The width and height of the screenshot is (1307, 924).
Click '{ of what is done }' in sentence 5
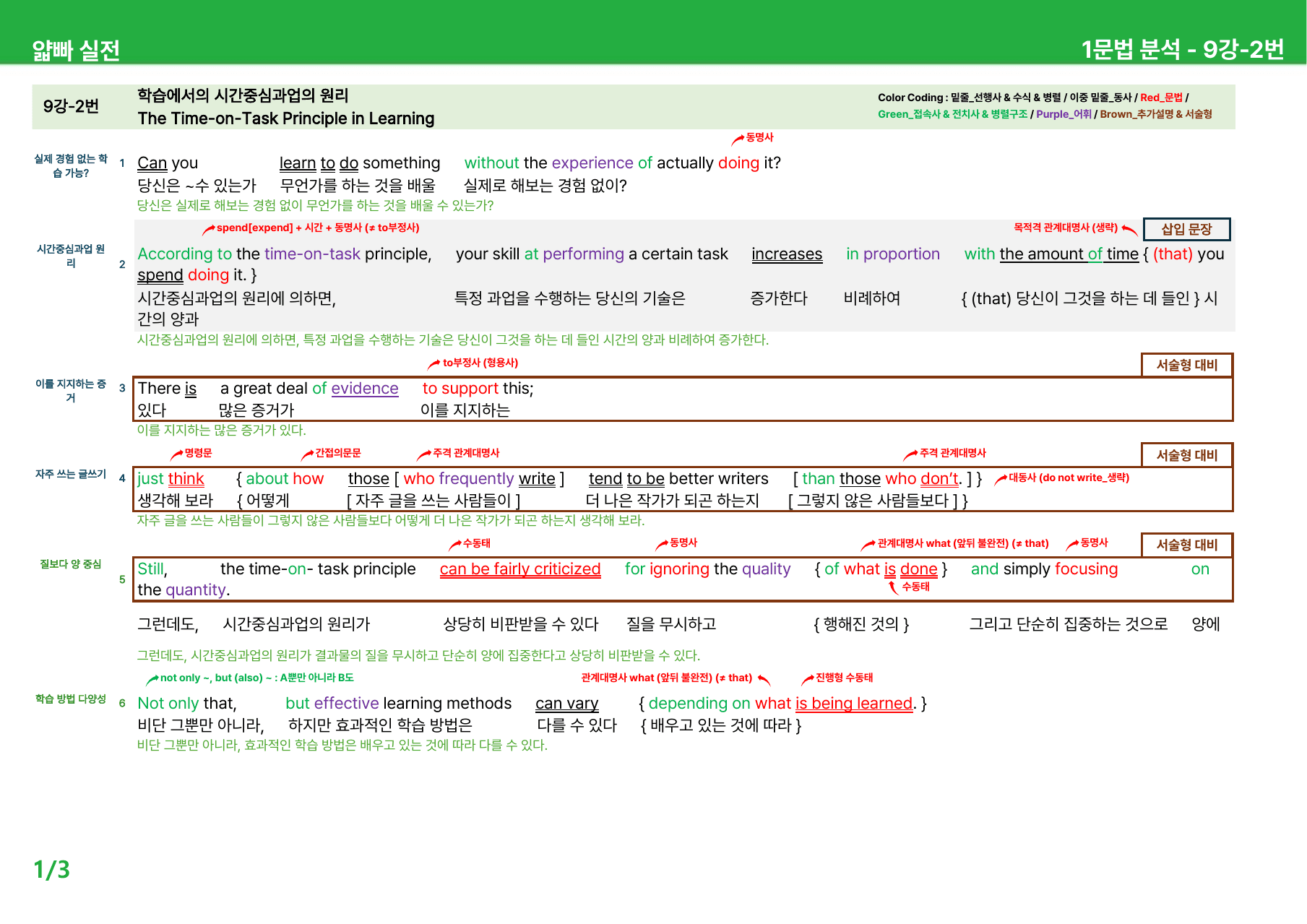(881, 569)
